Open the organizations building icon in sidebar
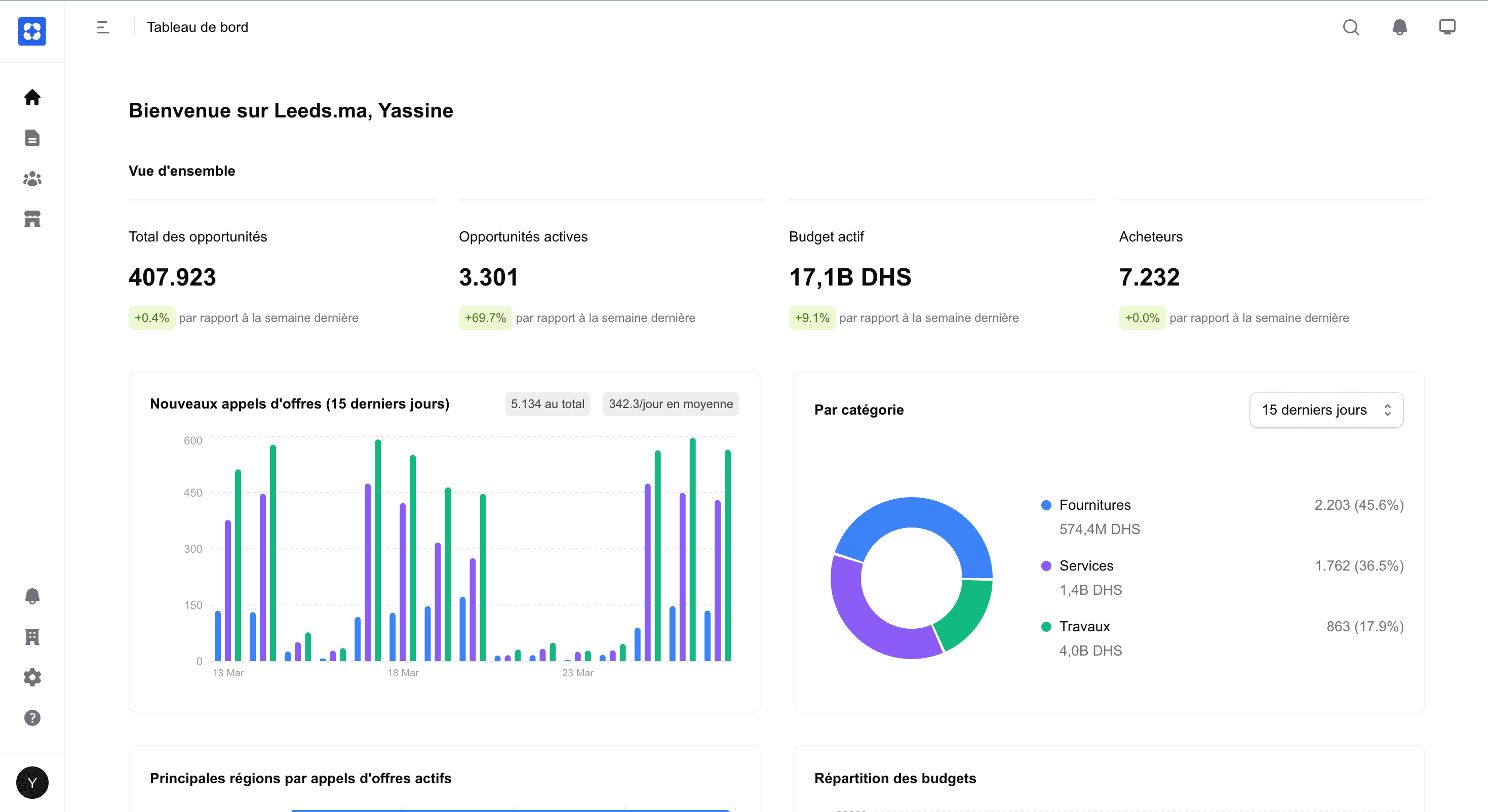 (32, 636)
